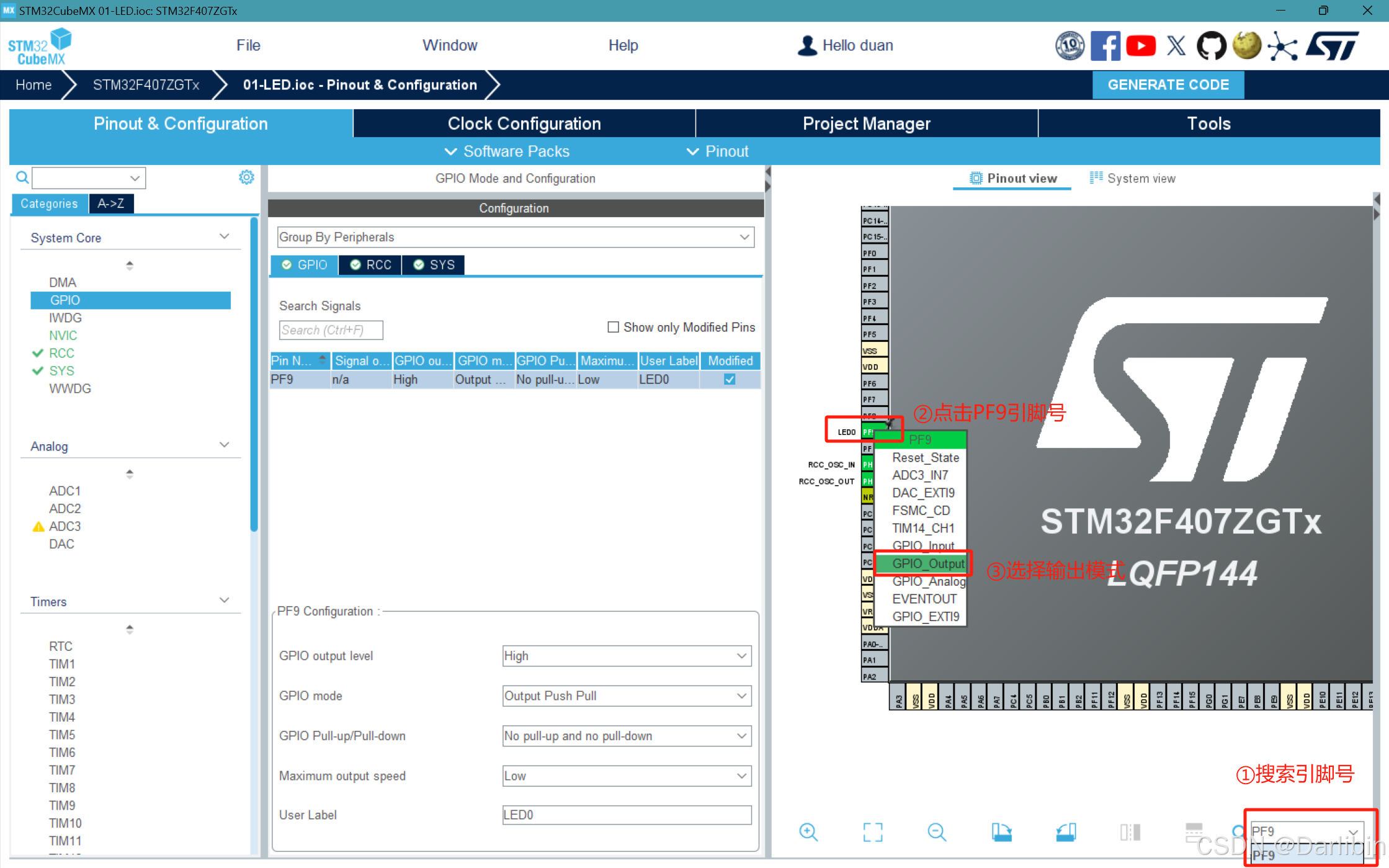Enable Show only Modified Pins
This screenshot has width=1389, height=868.
613,327
